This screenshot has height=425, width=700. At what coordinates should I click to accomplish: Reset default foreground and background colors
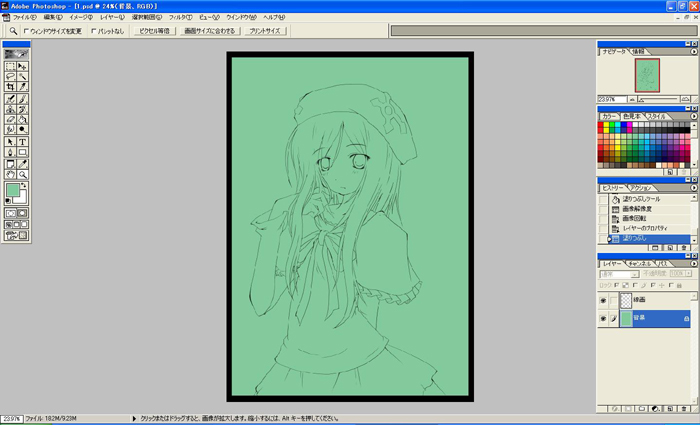tap(8, 201)
